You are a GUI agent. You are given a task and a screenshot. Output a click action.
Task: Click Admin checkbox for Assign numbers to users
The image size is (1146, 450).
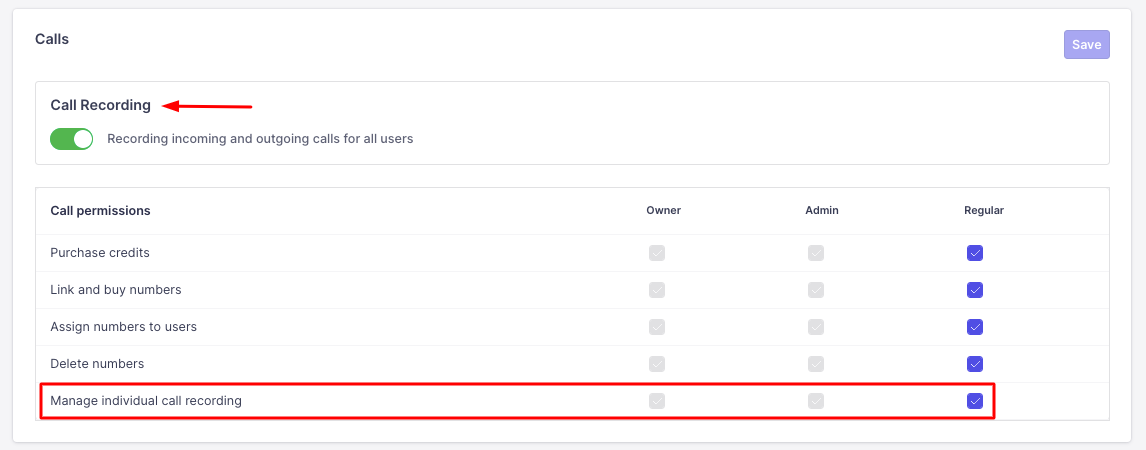(816, 327)
